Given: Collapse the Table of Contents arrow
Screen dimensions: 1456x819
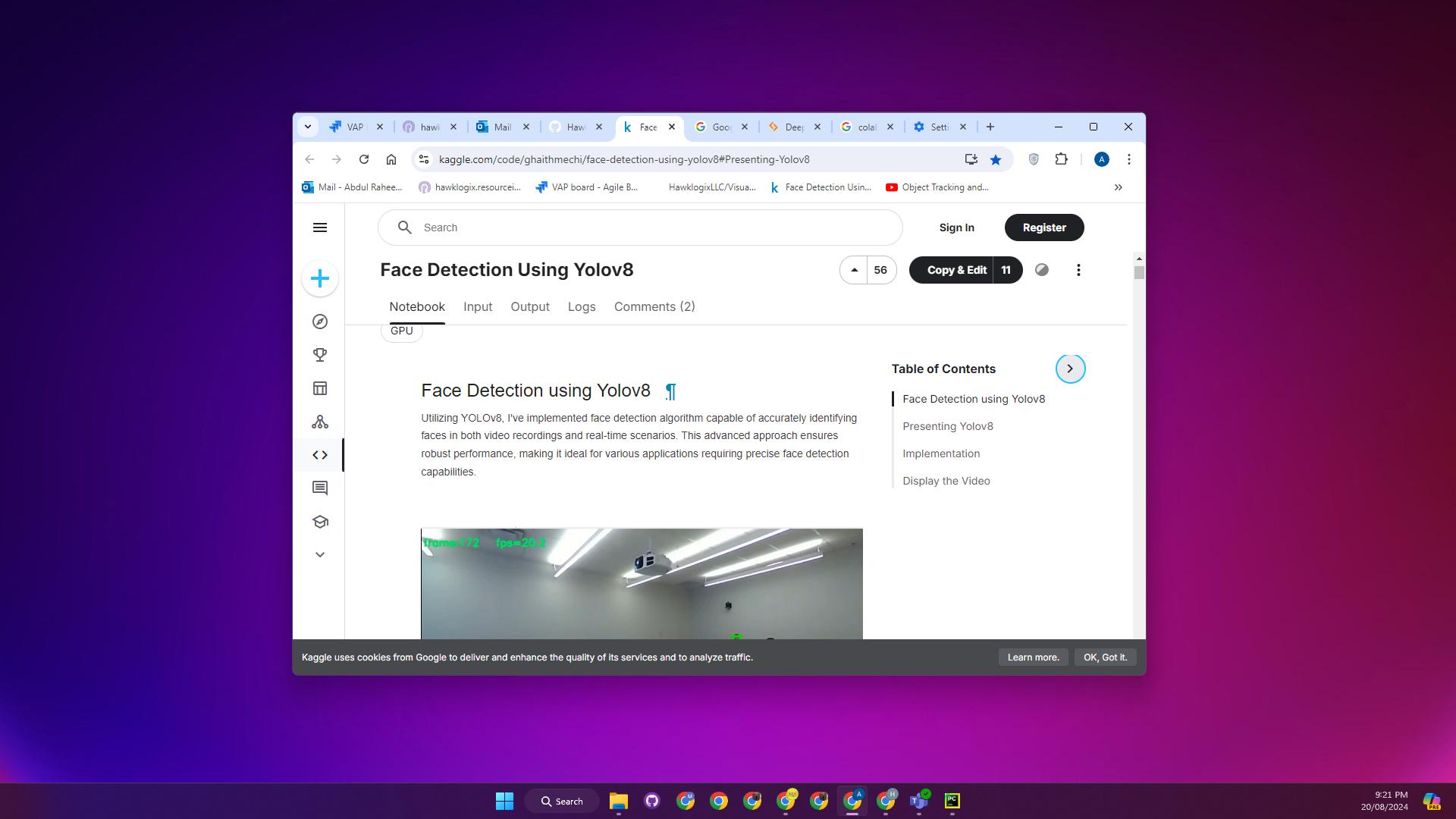Looking at the screenshot, I should pyautogui.click(x=1070, y=369).
